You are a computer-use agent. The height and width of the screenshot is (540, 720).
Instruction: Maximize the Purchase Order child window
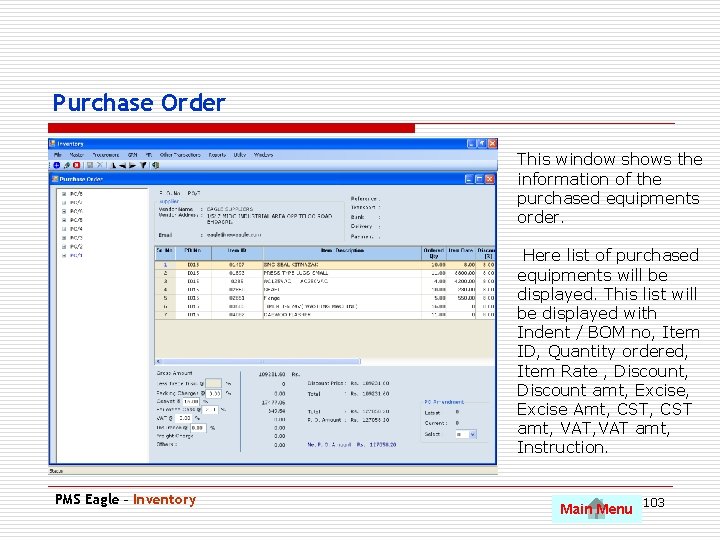[x=479, y=180]
